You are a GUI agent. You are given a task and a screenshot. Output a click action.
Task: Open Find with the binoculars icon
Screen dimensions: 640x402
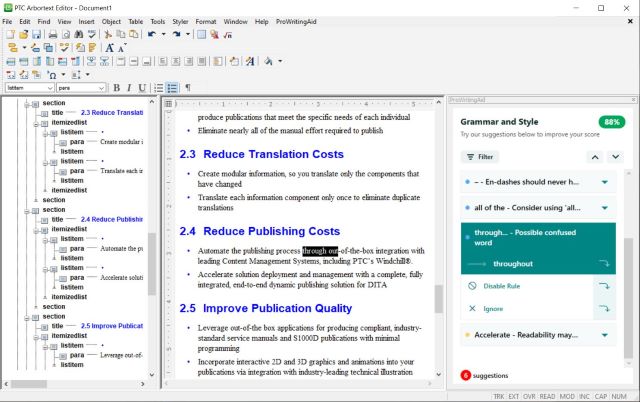[78, 35]
